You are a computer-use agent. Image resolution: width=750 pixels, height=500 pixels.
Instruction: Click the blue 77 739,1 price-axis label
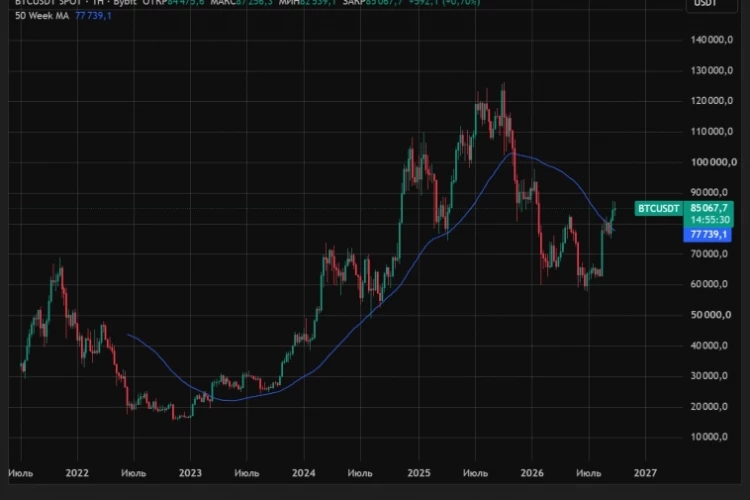click(708, 234)
